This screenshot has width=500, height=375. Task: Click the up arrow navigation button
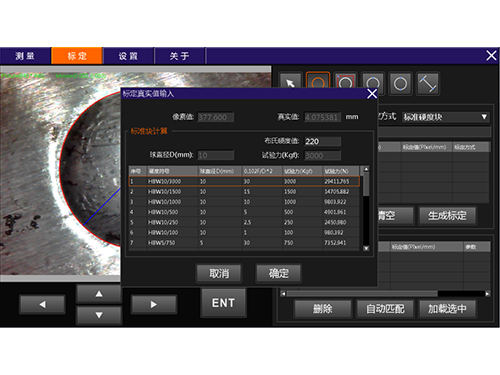[x=99, y=294]
